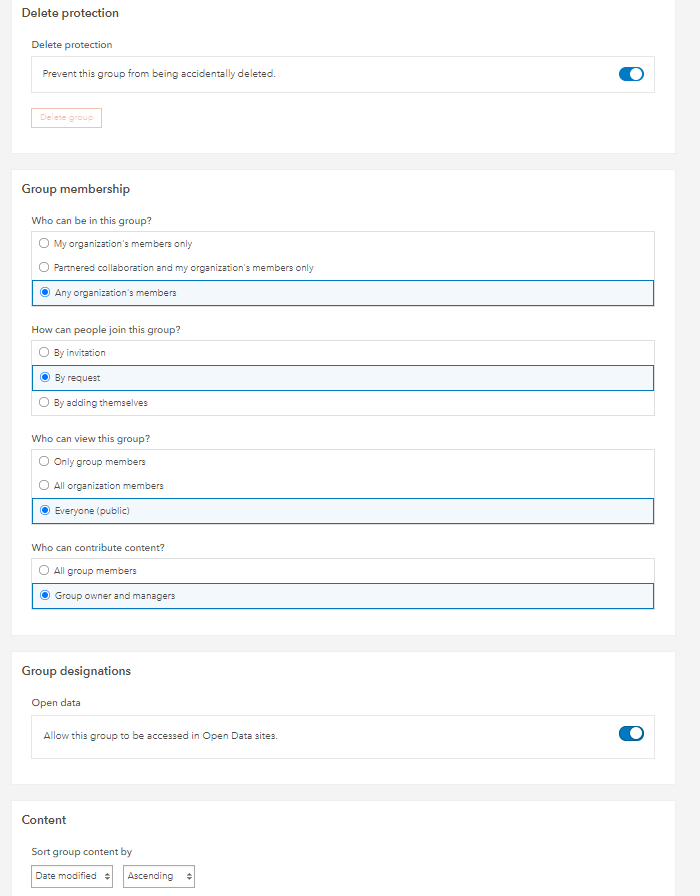The image size is (700, 896).
Task: Click the 'Allow this group to be accessed in Open Data sites' text
Action: pos(160,736)
